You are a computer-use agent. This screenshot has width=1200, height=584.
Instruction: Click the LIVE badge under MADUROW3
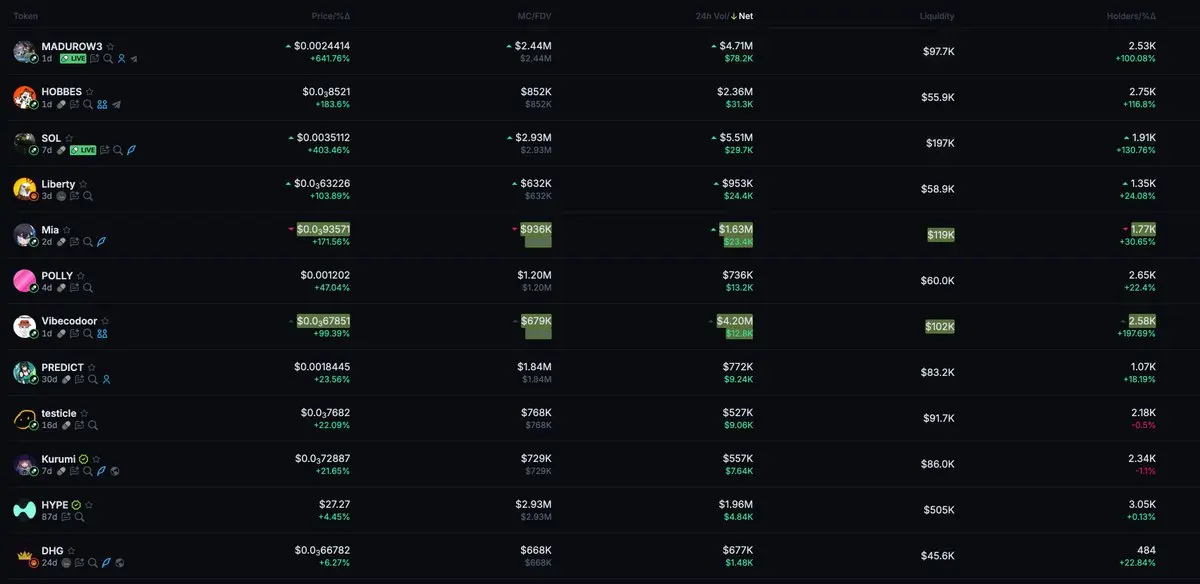[73, 59]
